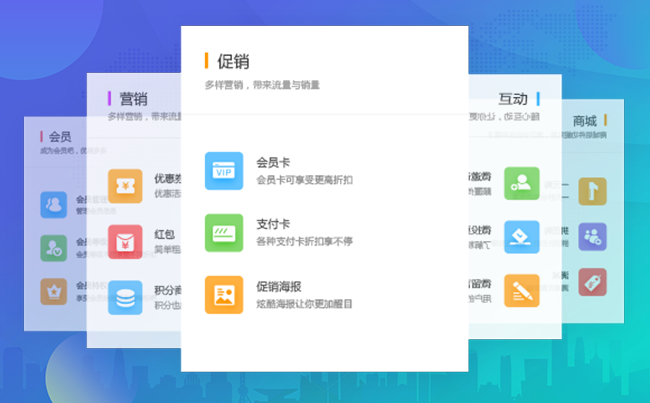Screen dimensions: 650x403
Task: Select the red 红包 envelope icon
Action: 125,242
